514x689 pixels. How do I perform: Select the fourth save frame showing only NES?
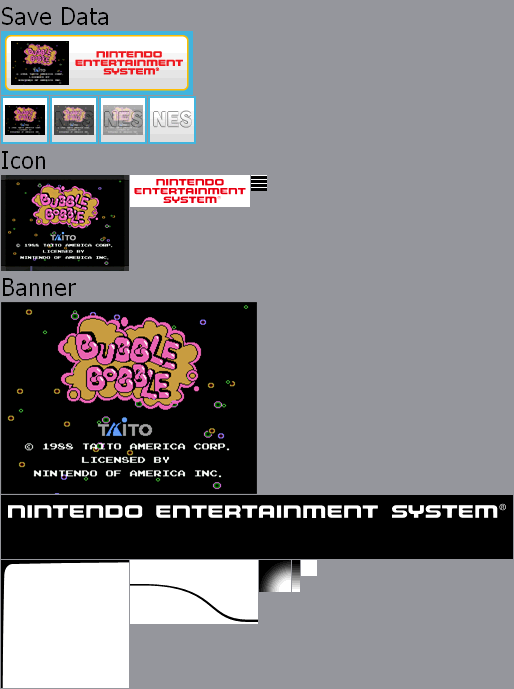172,120
